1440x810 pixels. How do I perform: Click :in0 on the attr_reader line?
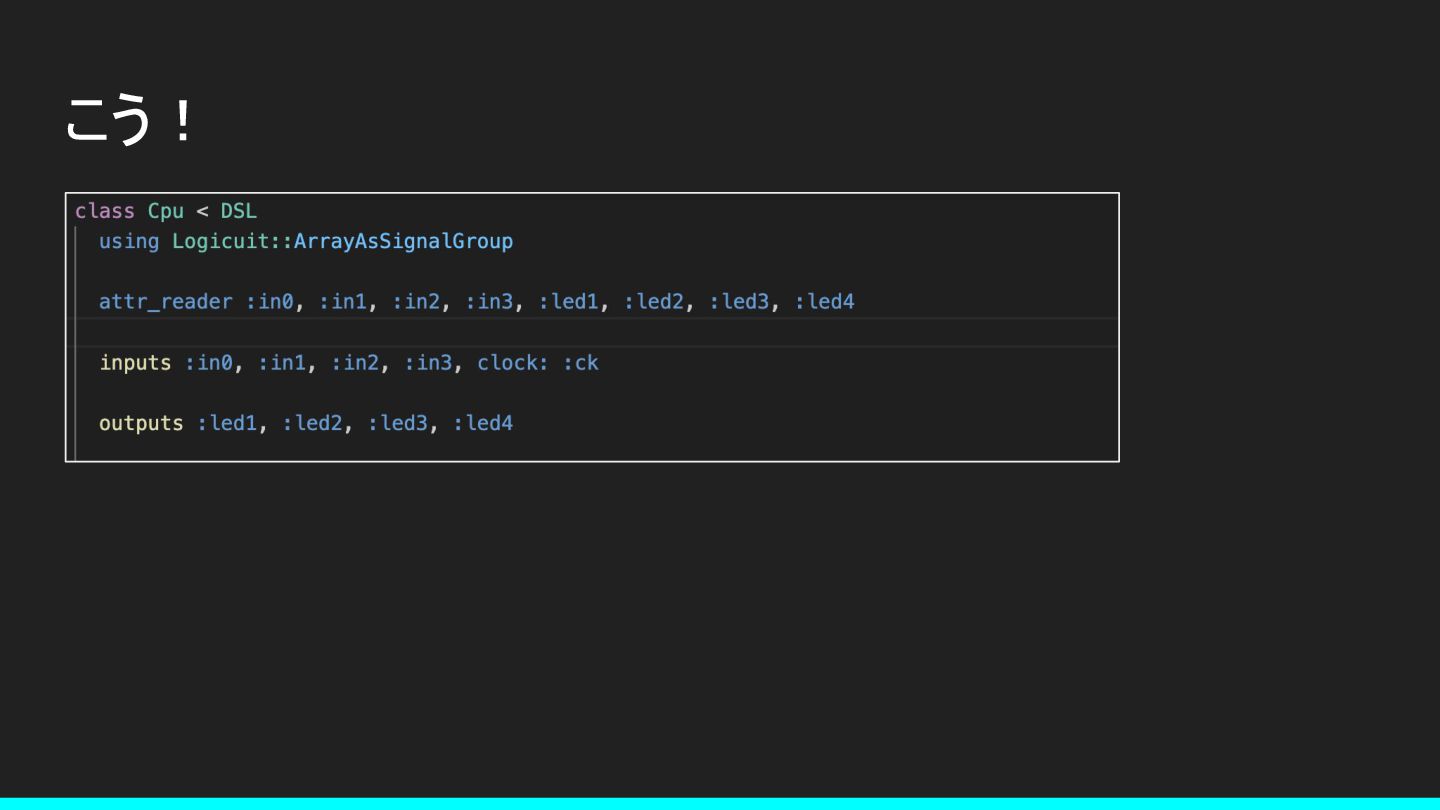(x=270, y=302)
